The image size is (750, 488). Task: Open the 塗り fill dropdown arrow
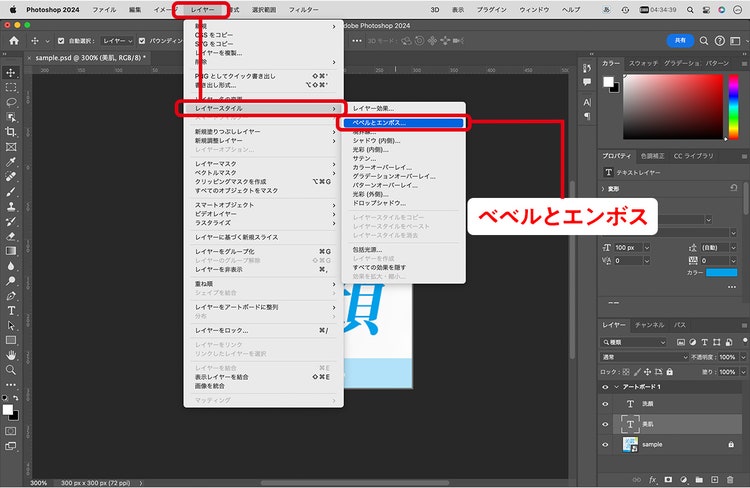(743, 372)
